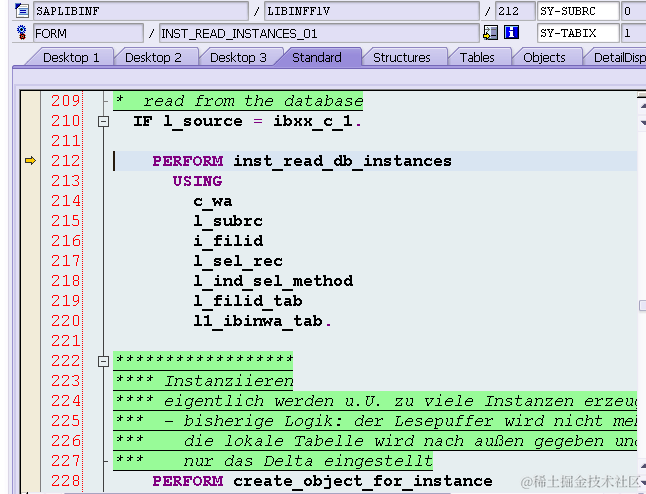Open the Desktop 3 tab
The height and width of the screenshot is (494, 646).
238,57
